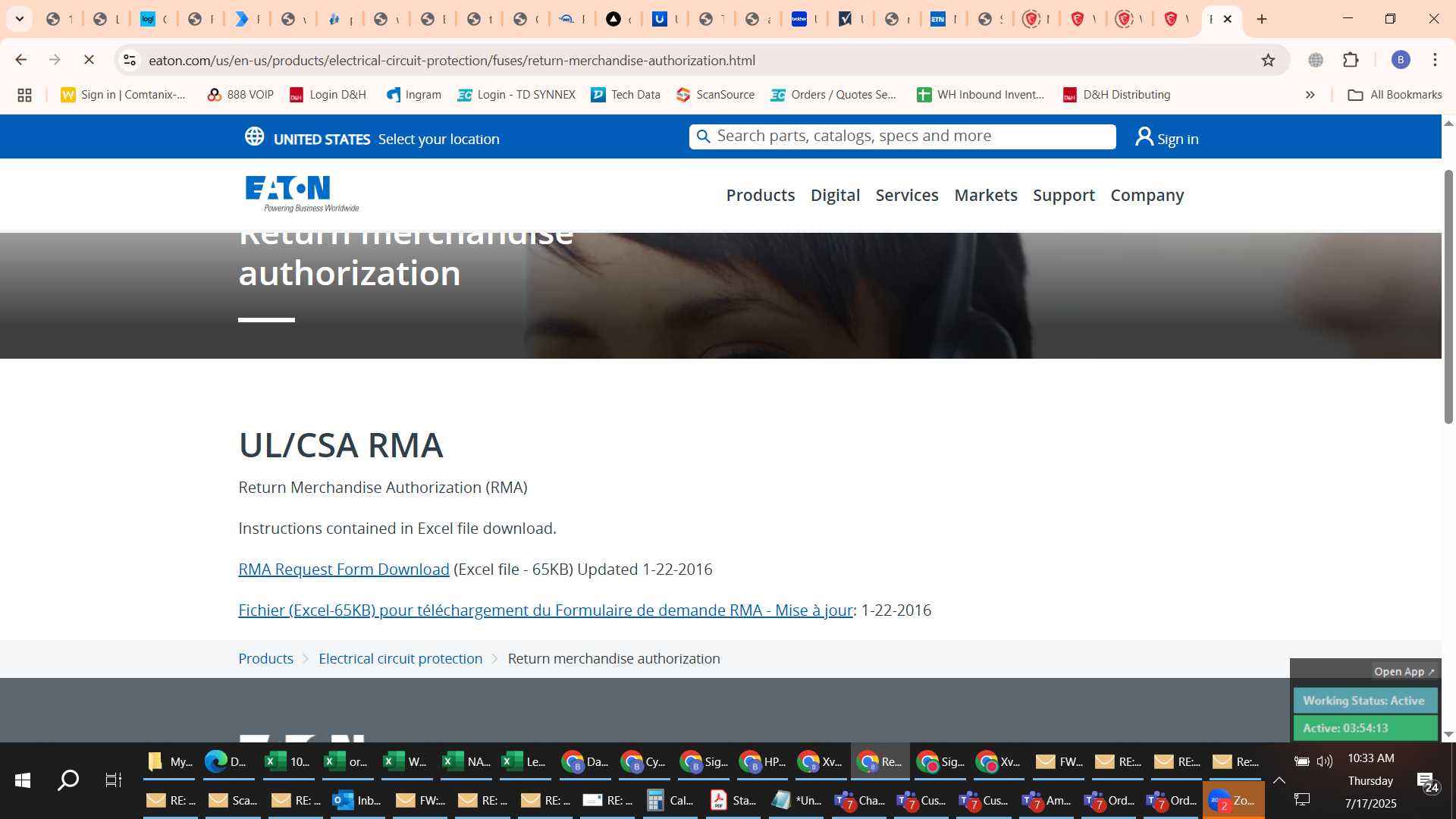The width and height of the screenshot is (1456, 819).
Task: Click the page vertical scrollbar thumb
Action: click(x=1448, y=296)
